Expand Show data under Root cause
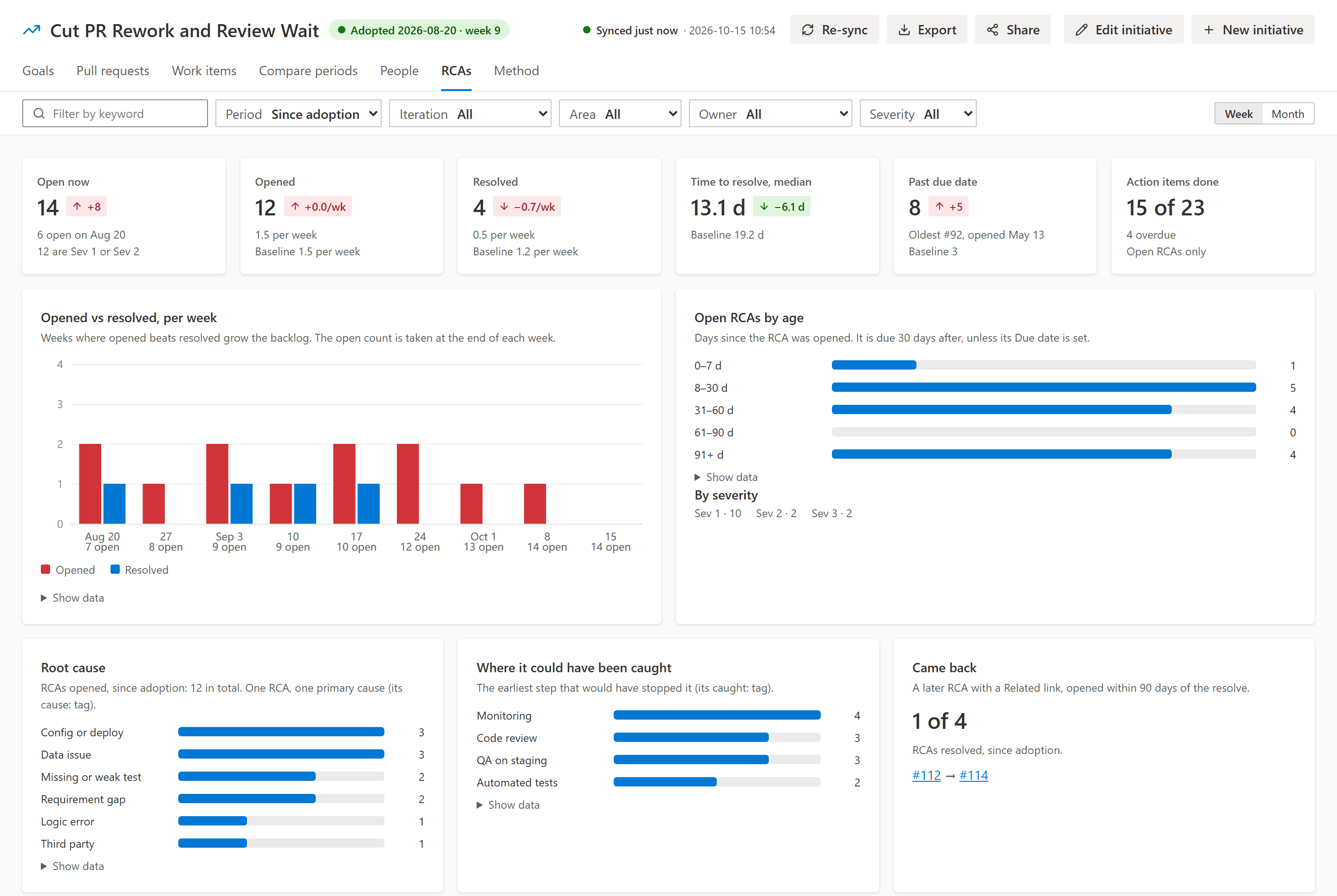This screenshot has width=1337, height=896. pos(72,866)
